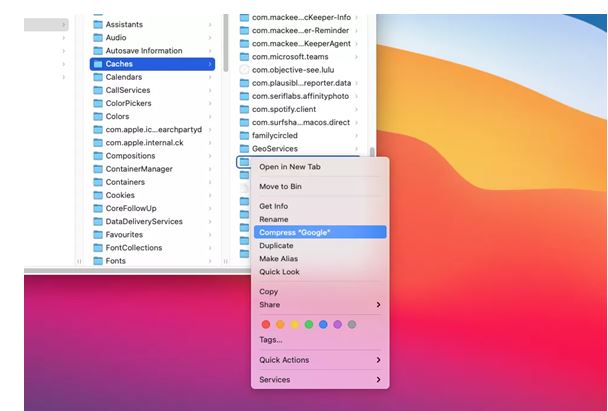The width and height of the screenshot is (608, 411).
Task: Click the Favourites folder icon
Action: [x=98, y=235]
